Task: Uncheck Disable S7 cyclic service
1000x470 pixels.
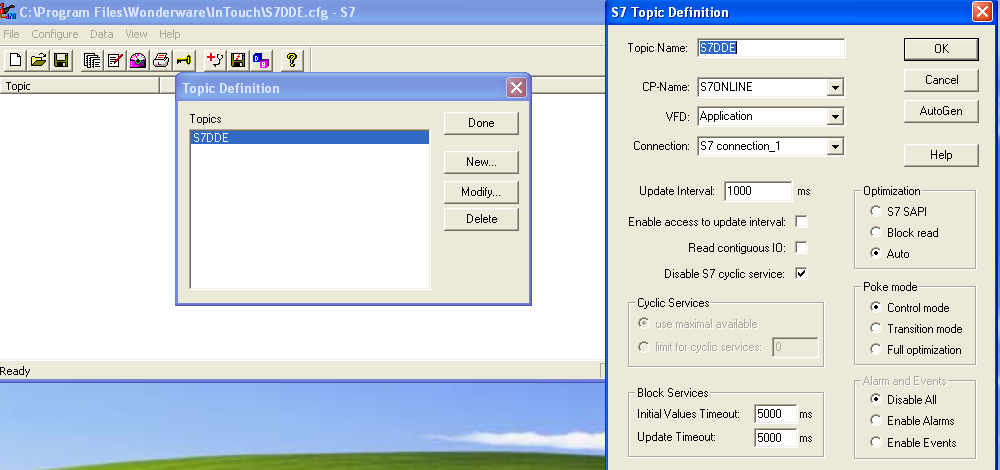Action: [x=801, y=273]
